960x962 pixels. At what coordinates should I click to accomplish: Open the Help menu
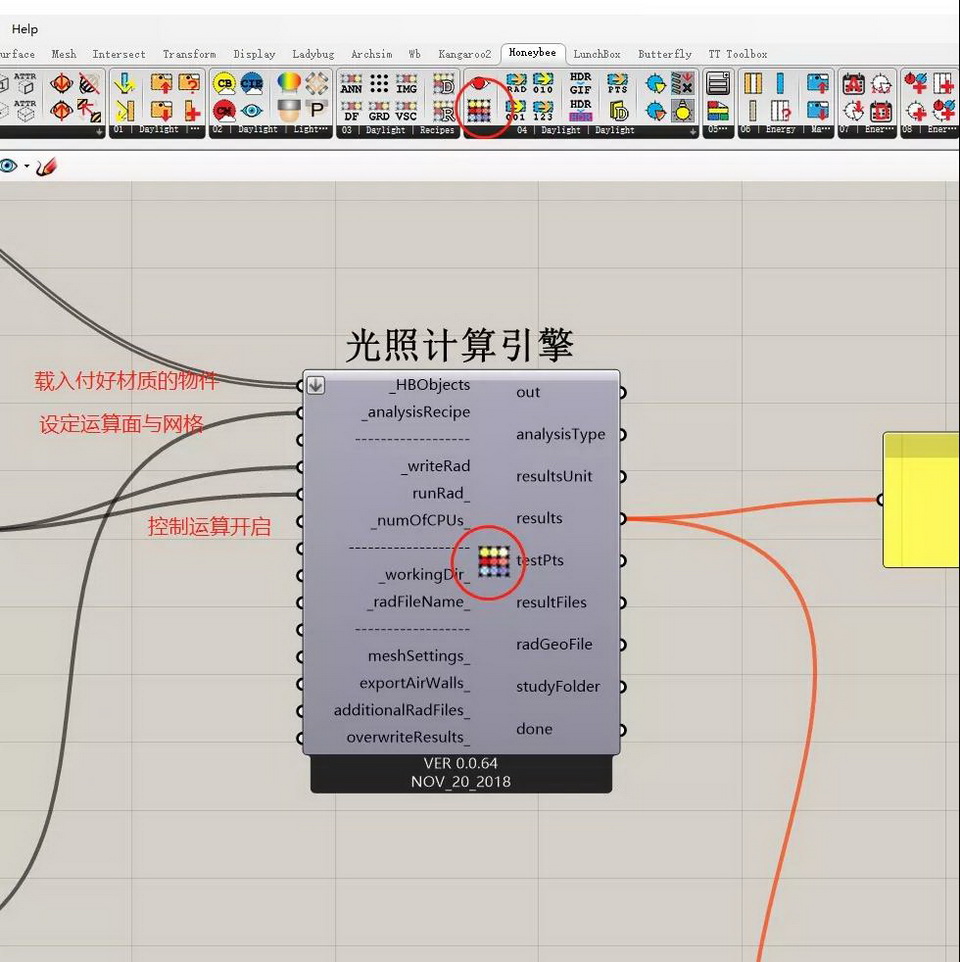(x=24, y=29)
